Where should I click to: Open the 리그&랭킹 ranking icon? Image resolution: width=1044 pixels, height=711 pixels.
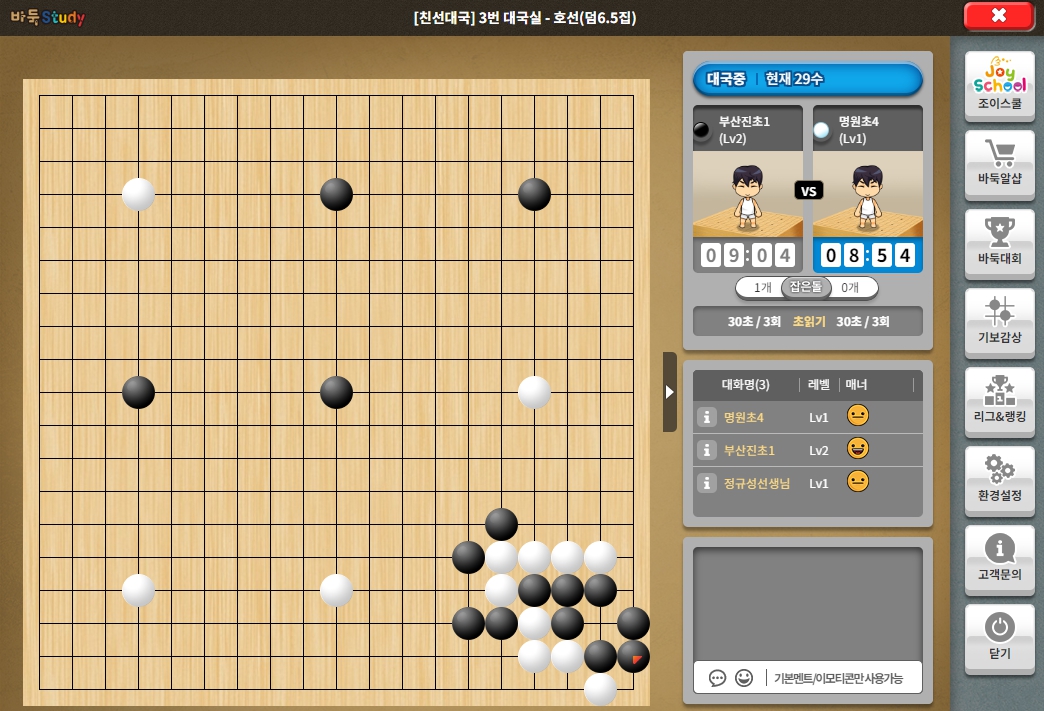click(x=999, y=402)
